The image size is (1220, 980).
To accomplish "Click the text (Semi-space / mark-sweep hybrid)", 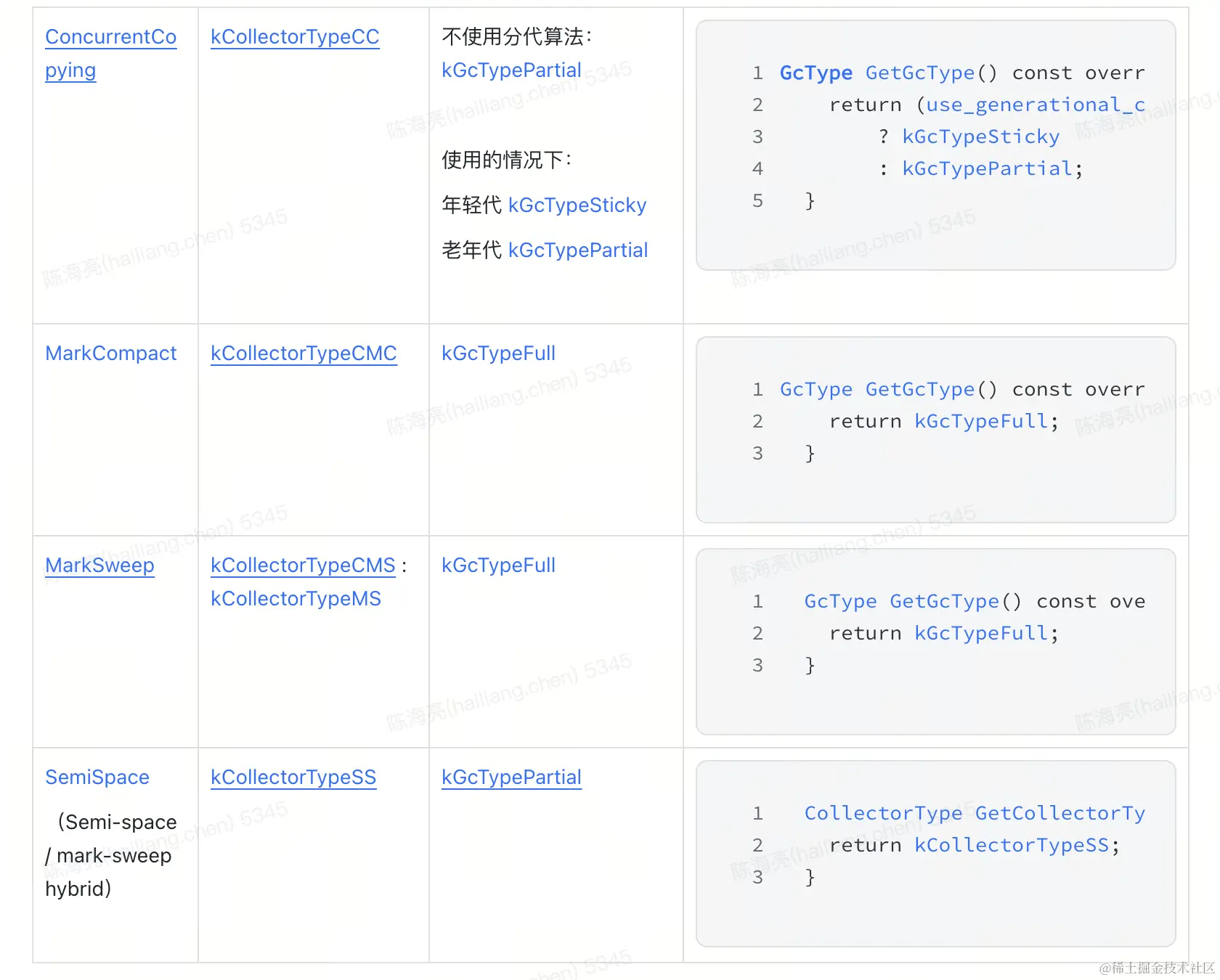I will point(111,855).
